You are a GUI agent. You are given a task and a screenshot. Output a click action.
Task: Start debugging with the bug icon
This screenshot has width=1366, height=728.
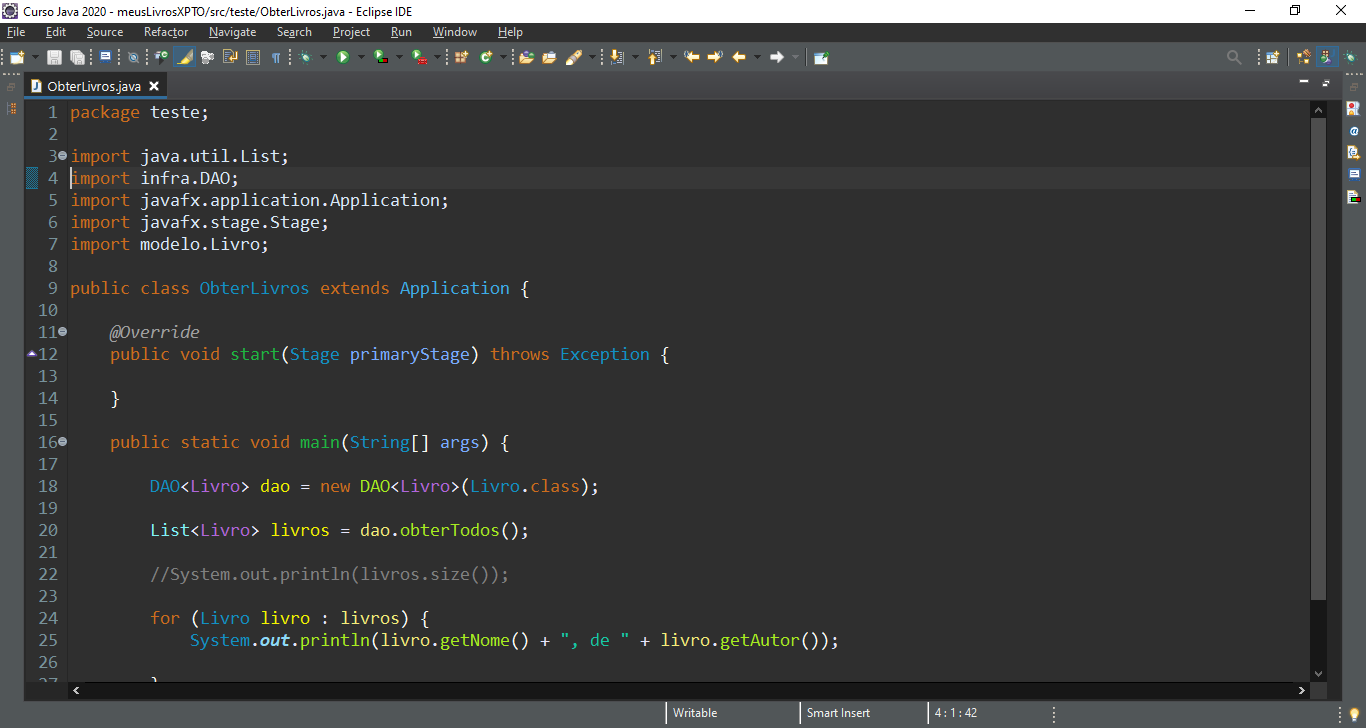click(306, 58)
